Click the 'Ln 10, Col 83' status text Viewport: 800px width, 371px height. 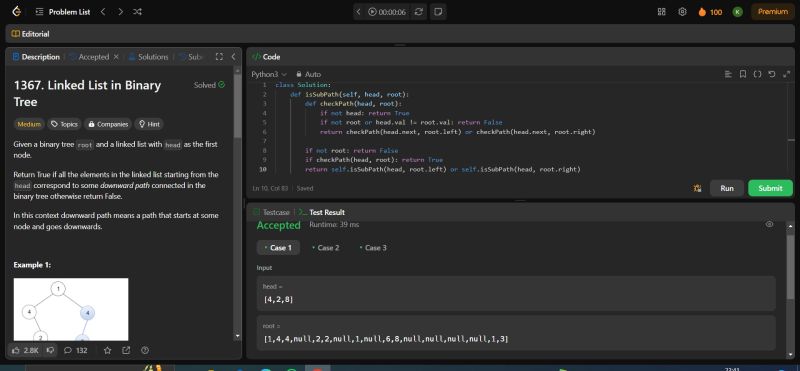[271, 188]
